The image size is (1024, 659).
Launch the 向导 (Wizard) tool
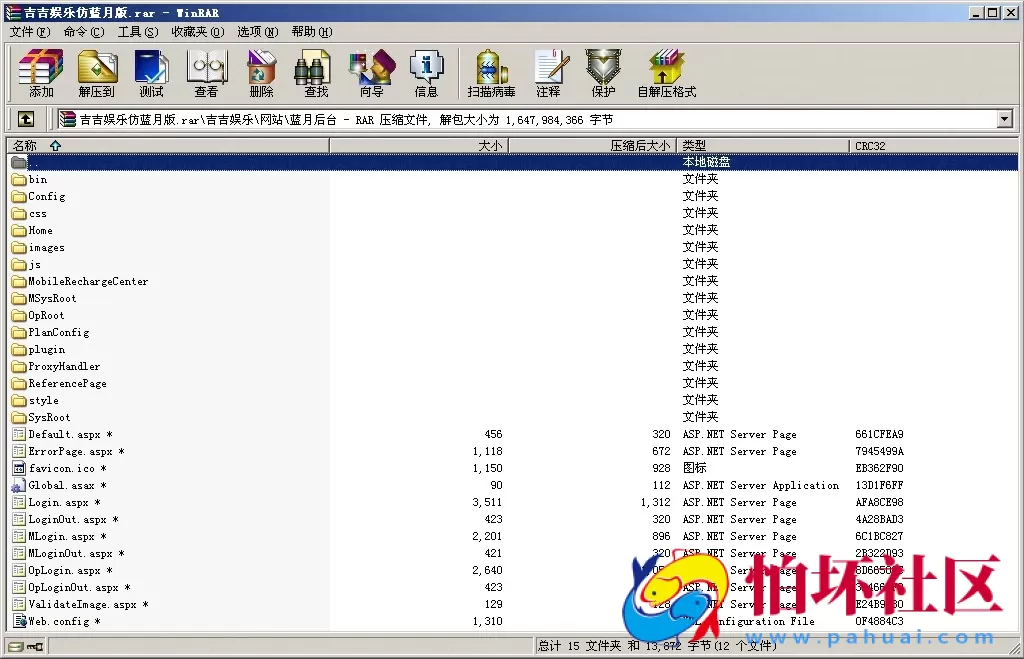coord(371,73)
